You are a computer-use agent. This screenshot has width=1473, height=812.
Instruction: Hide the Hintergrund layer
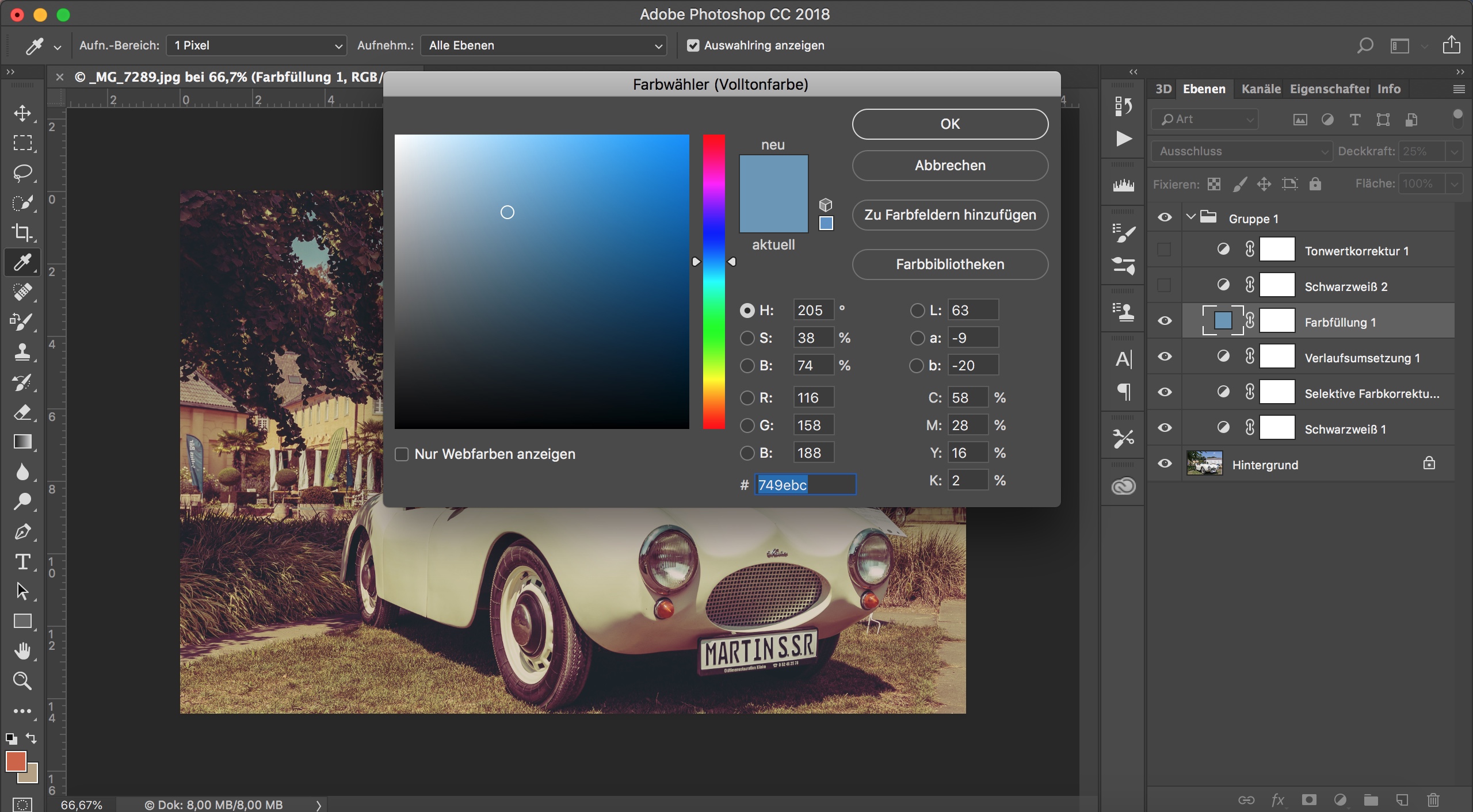pos(1165,464)
